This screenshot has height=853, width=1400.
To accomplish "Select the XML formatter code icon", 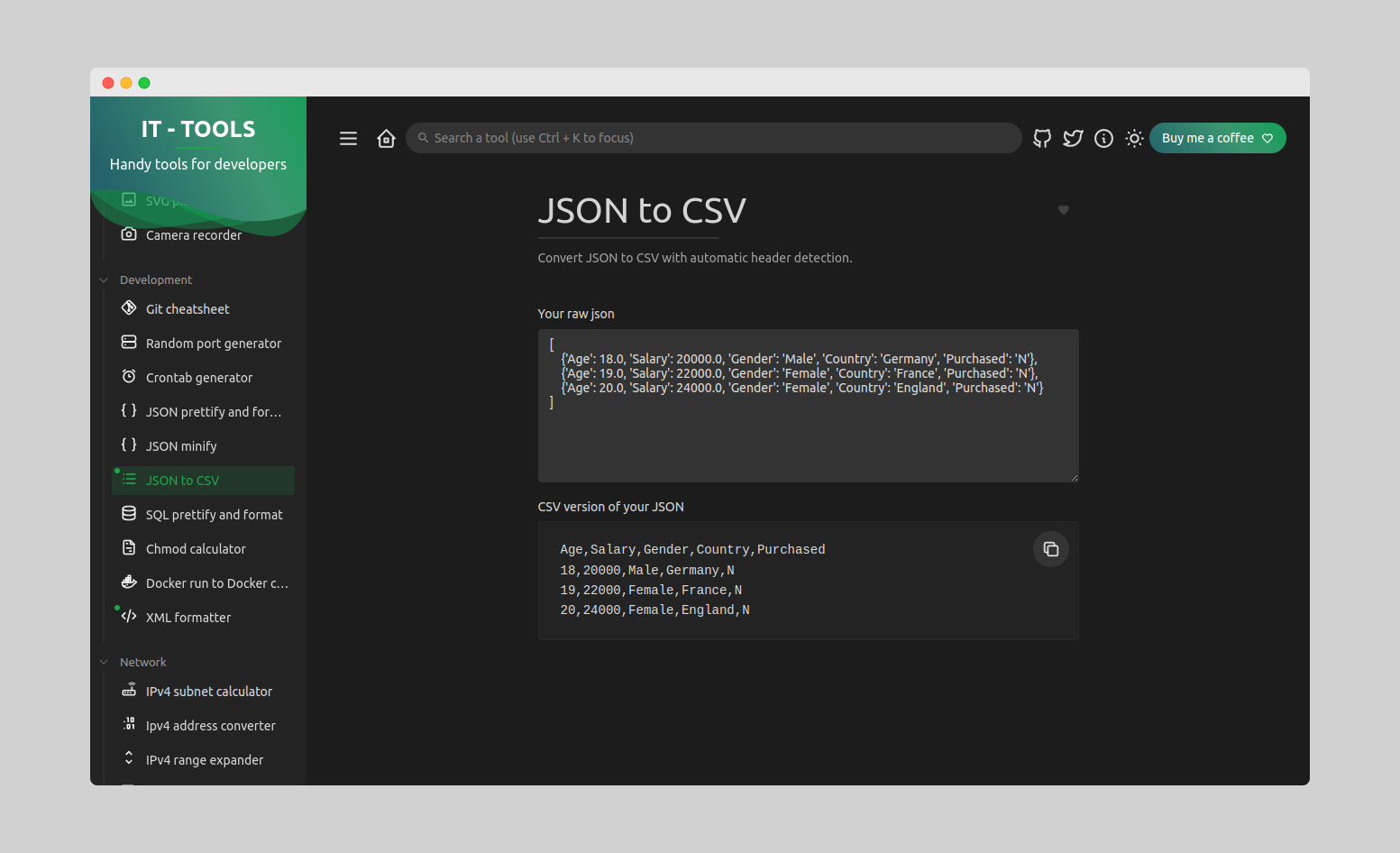I will point(127,617).
